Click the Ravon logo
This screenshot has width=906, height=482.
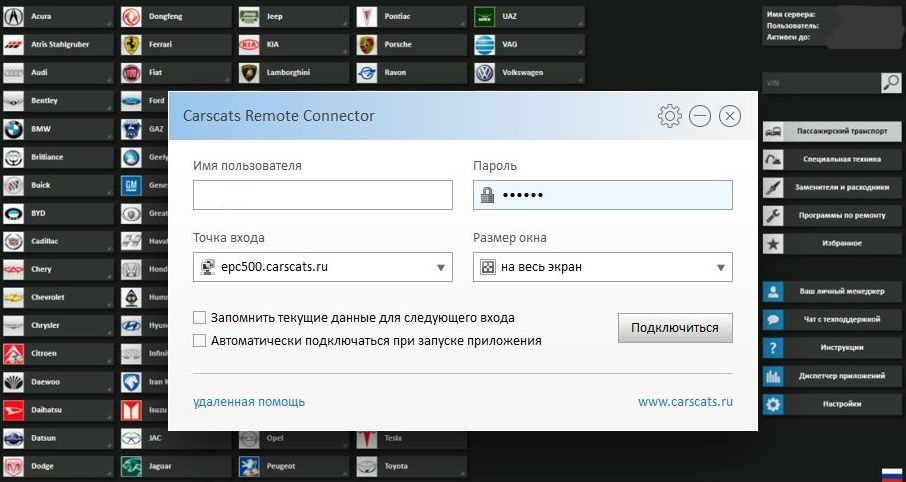[367, 73]
